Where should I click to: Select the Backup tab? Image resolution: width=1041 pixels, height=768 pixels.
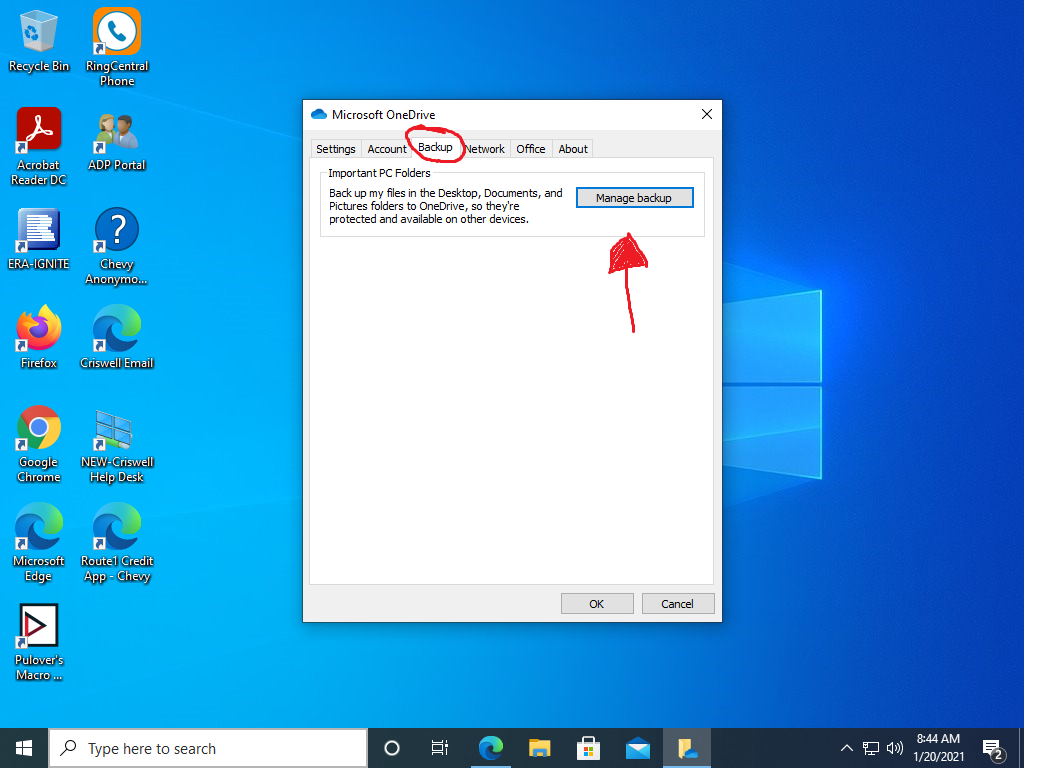pos(435,147)
